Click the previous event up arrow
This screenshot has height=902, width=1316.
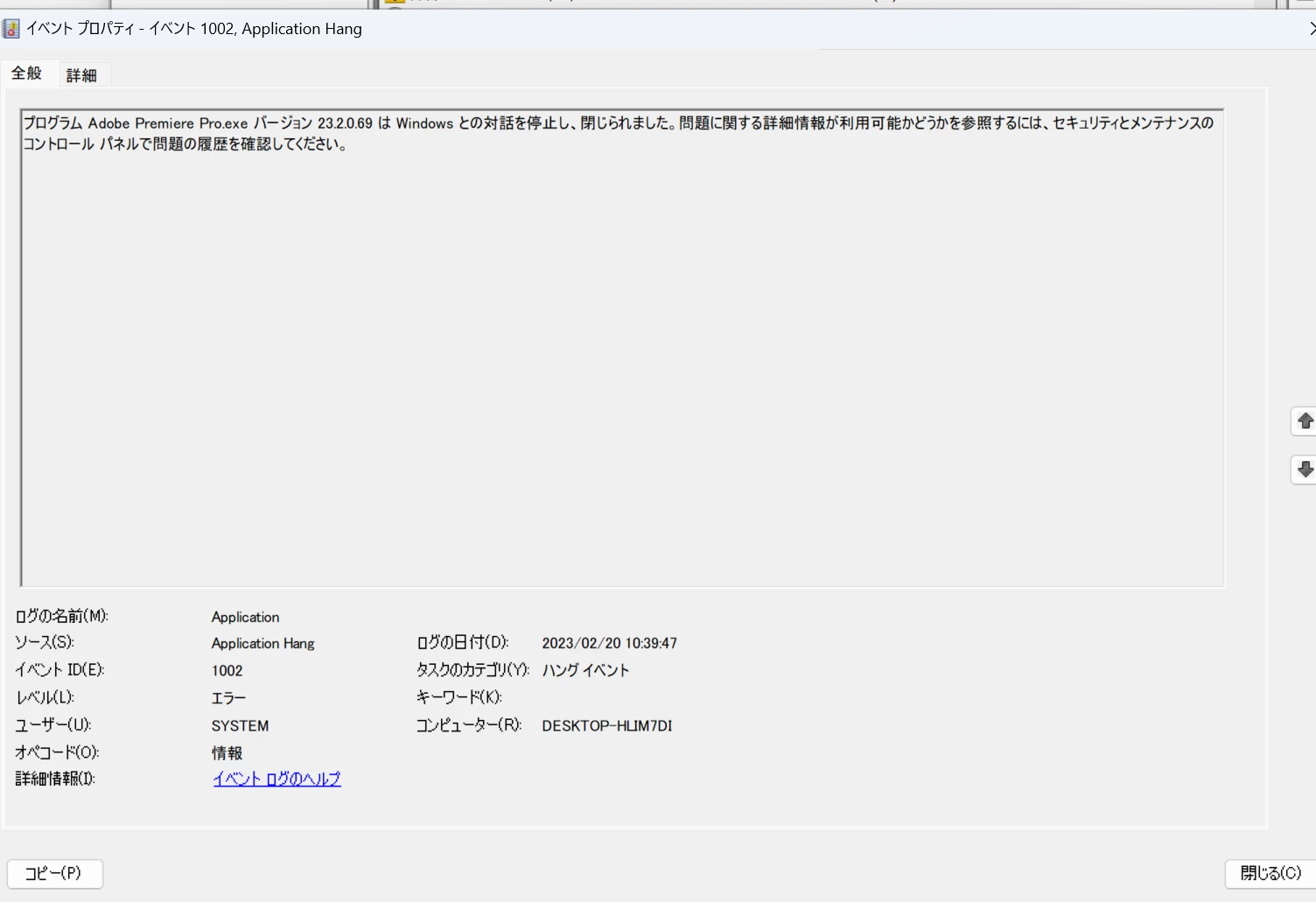1304,421
